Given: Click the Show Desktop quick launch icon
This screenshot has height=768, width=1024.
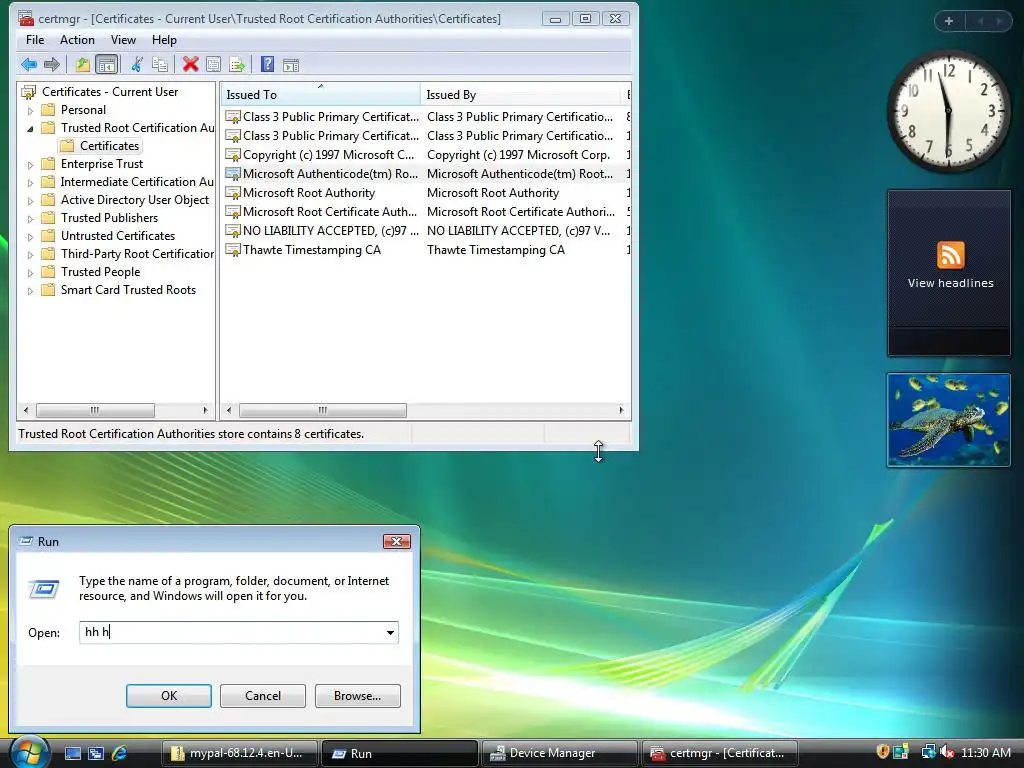Looking at the screenshot, I should (x=72, y=753).
